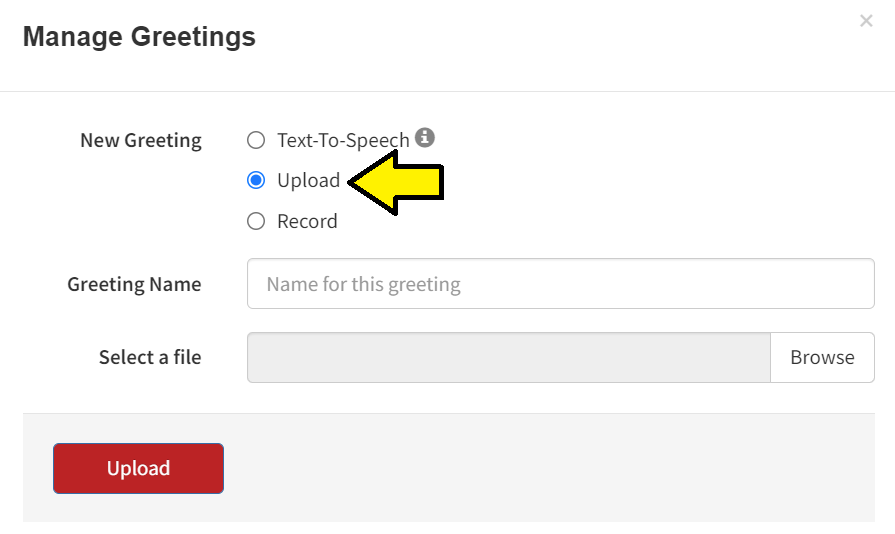
Task: Click the New Greeting label
Action: click(x=141, y=140)
